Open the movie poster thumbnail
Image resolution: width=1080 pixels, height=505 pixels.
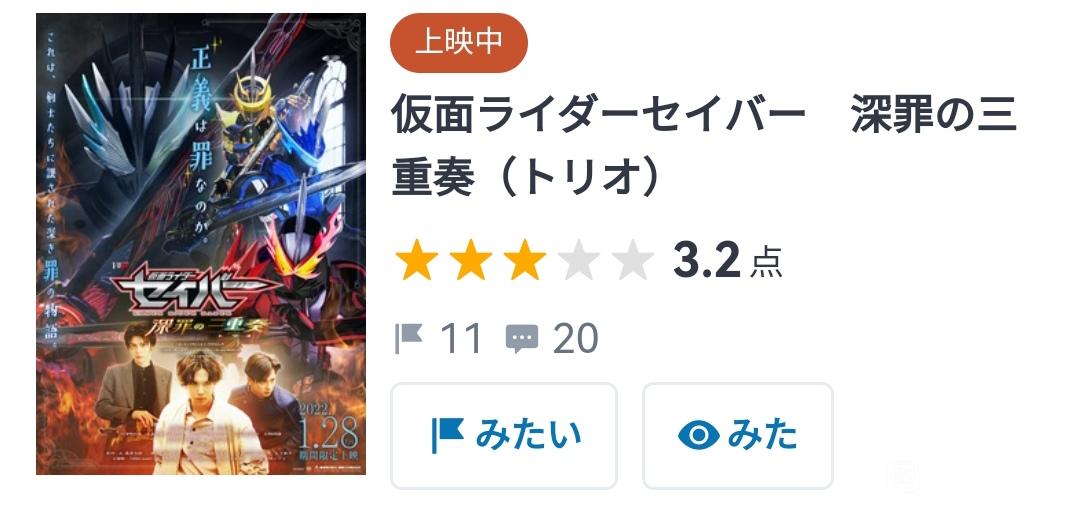[201, 244]
